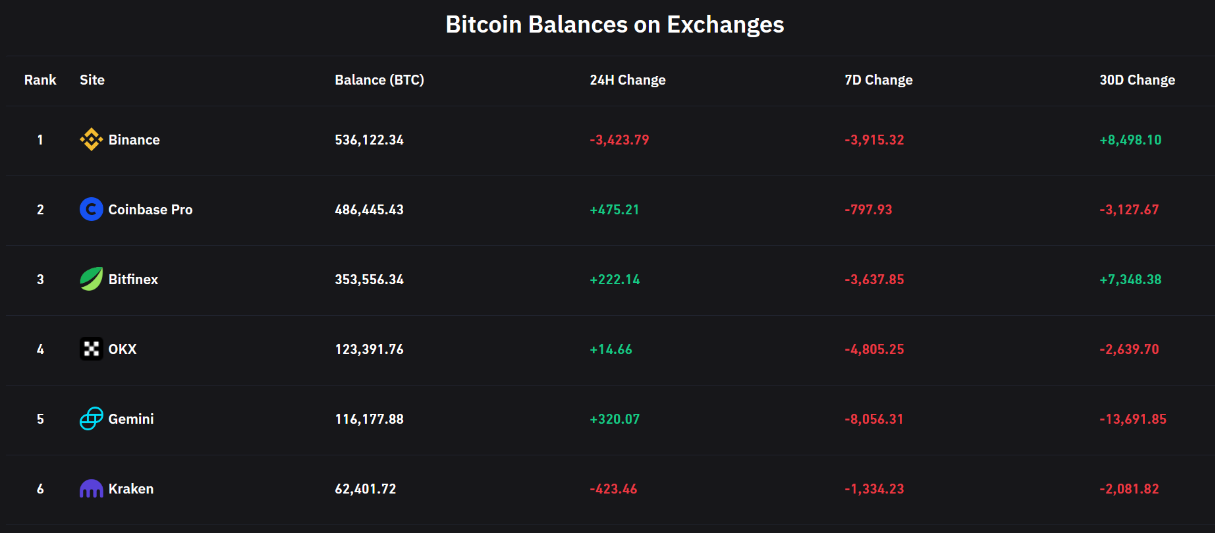This screenshot has width=1215, height=533.
Task: Click the Gemini logo icon
Action: tap(91, 419)
